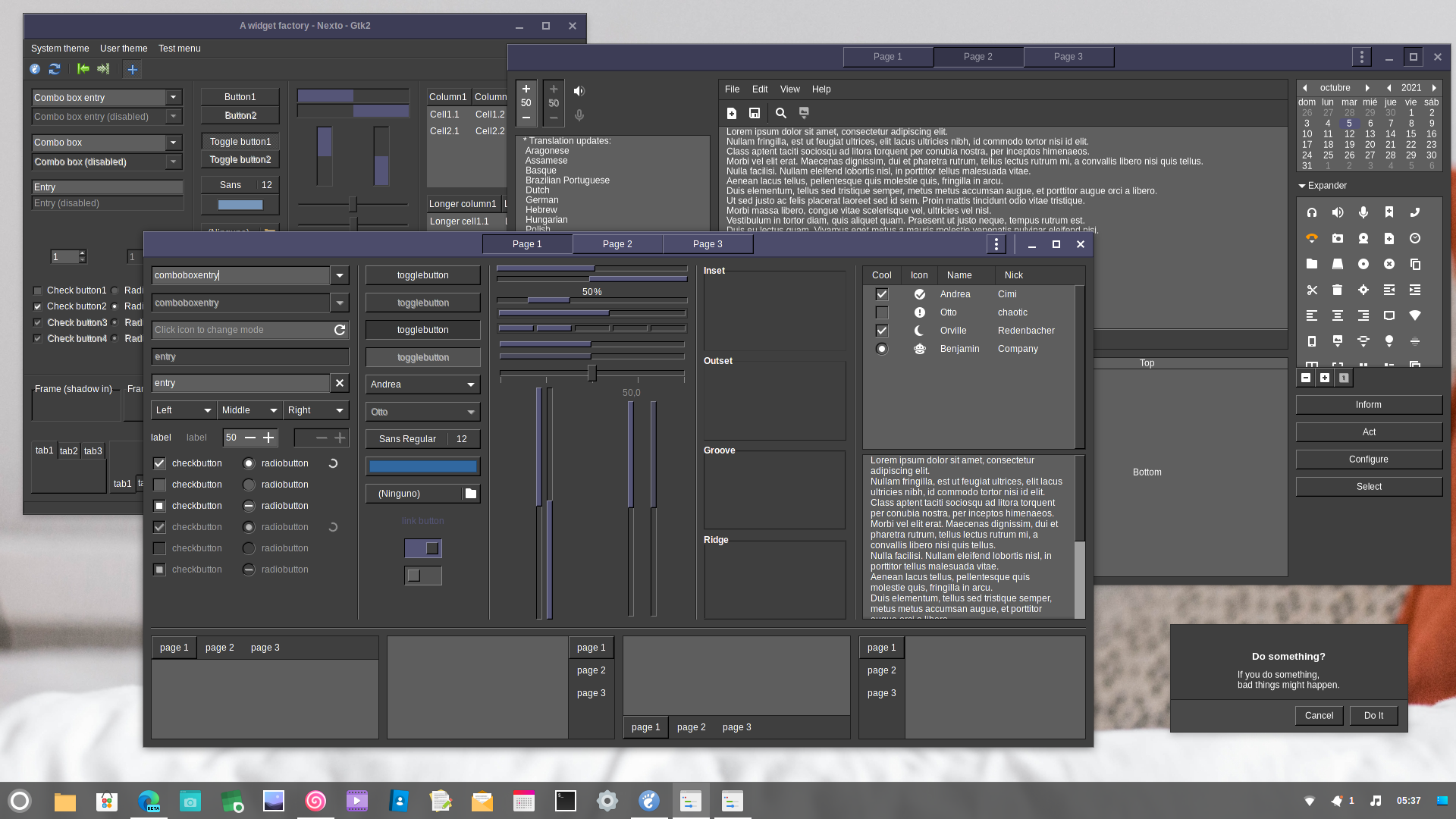Click the trash can icon in the Expander grid
1456x819 pixels.
(x=1338, y=290)
